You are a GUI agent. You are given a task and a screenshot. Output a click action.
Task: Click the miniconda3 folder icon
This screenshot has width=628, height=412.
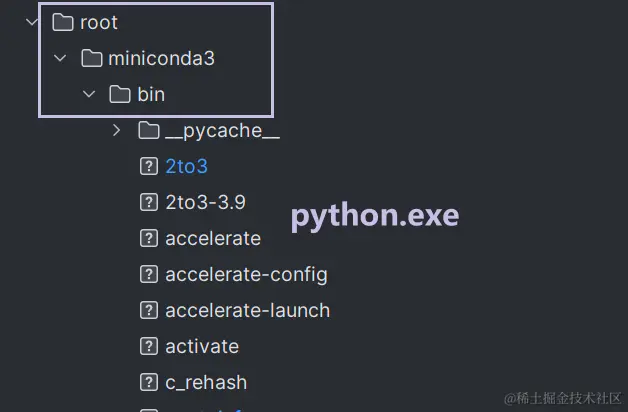(91, 58)
